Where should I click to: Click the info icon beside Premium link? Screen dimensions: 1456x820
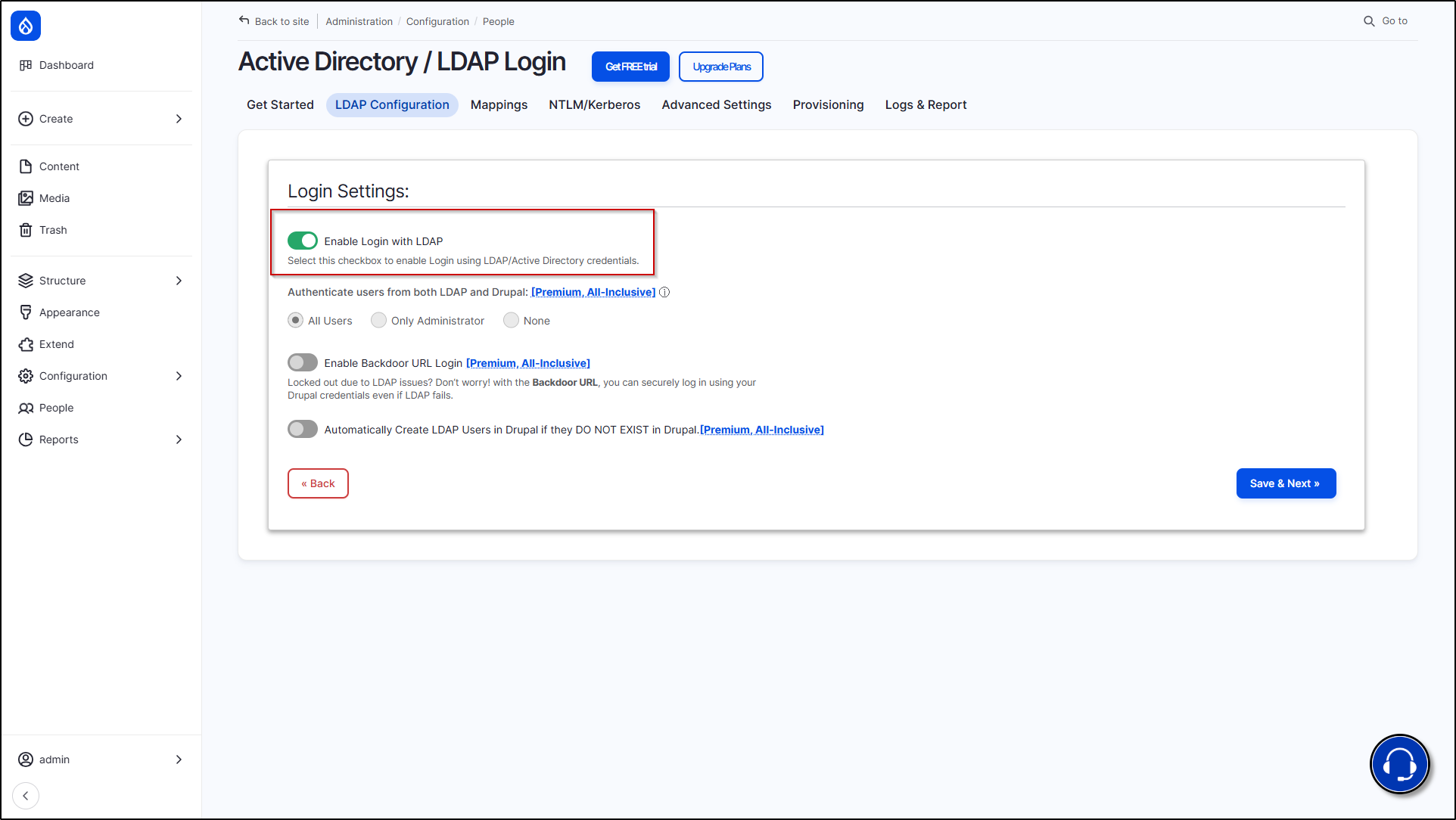(664, 292)
